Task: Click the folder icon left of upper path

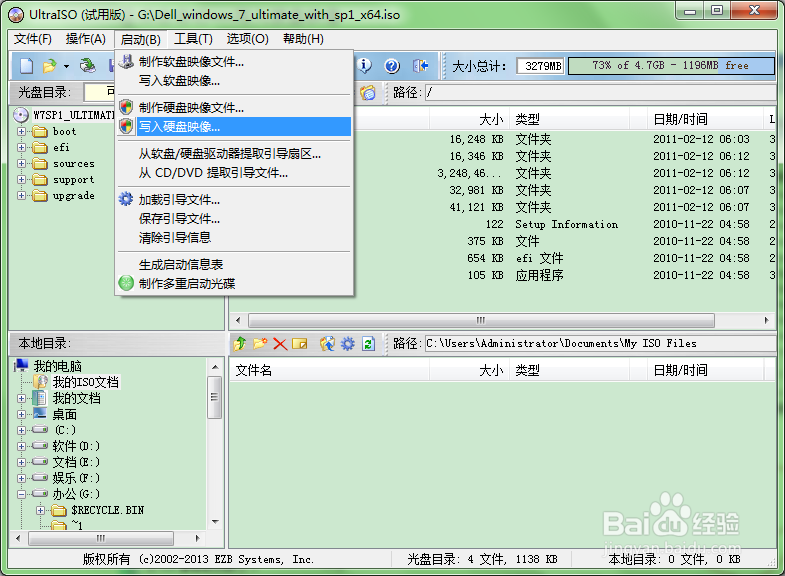Action: (367, 93)
